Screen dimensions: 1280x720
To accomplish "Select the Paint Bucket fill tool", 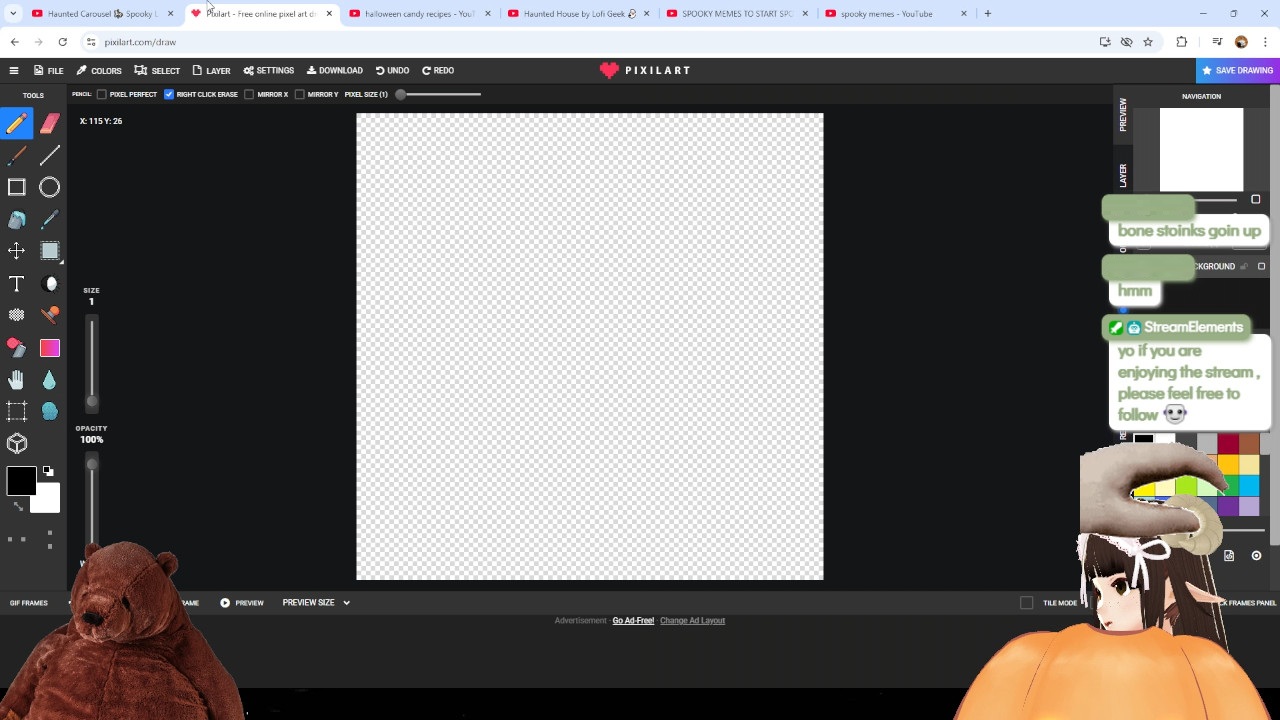I will (x=17, y=219).
